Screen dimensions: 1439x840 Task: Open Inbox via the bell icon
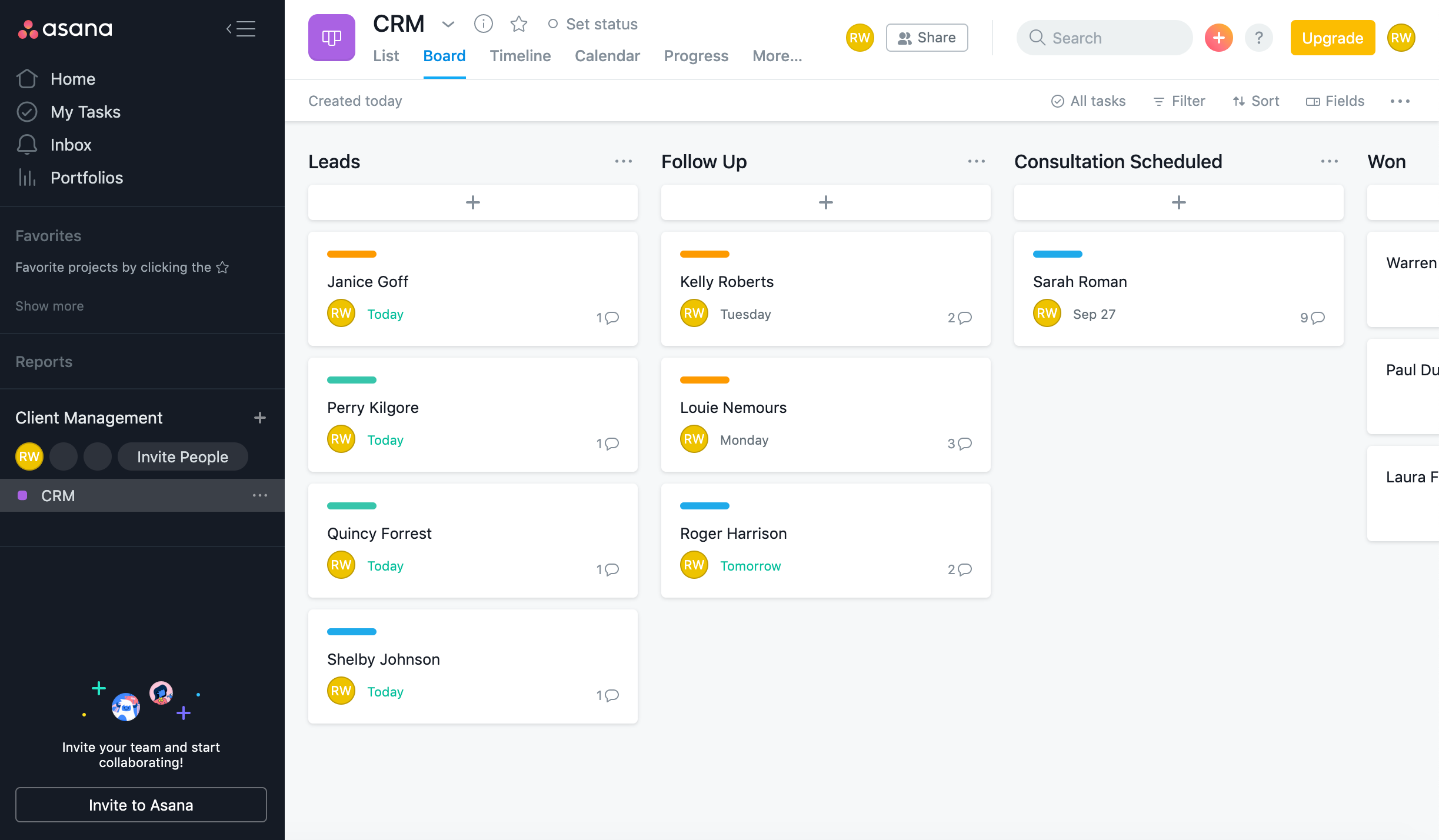[27, 145]
